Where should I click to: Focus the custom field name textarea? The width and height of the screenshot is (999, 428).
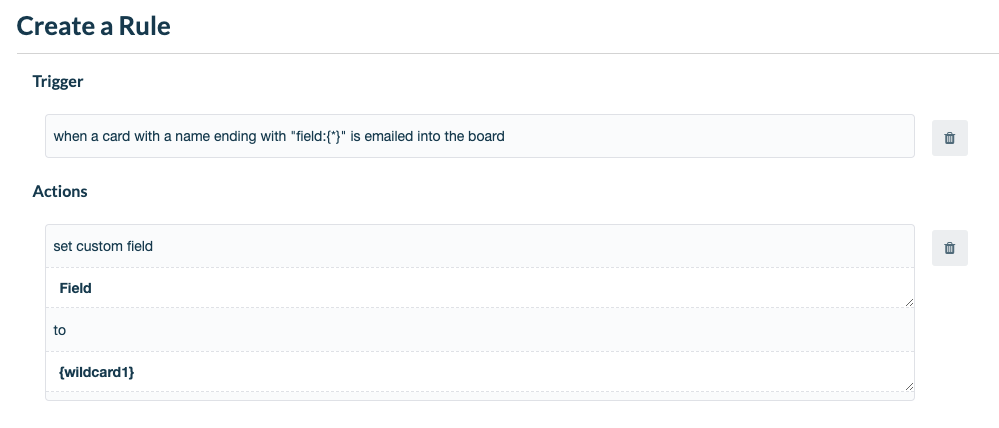pos(480,288)
